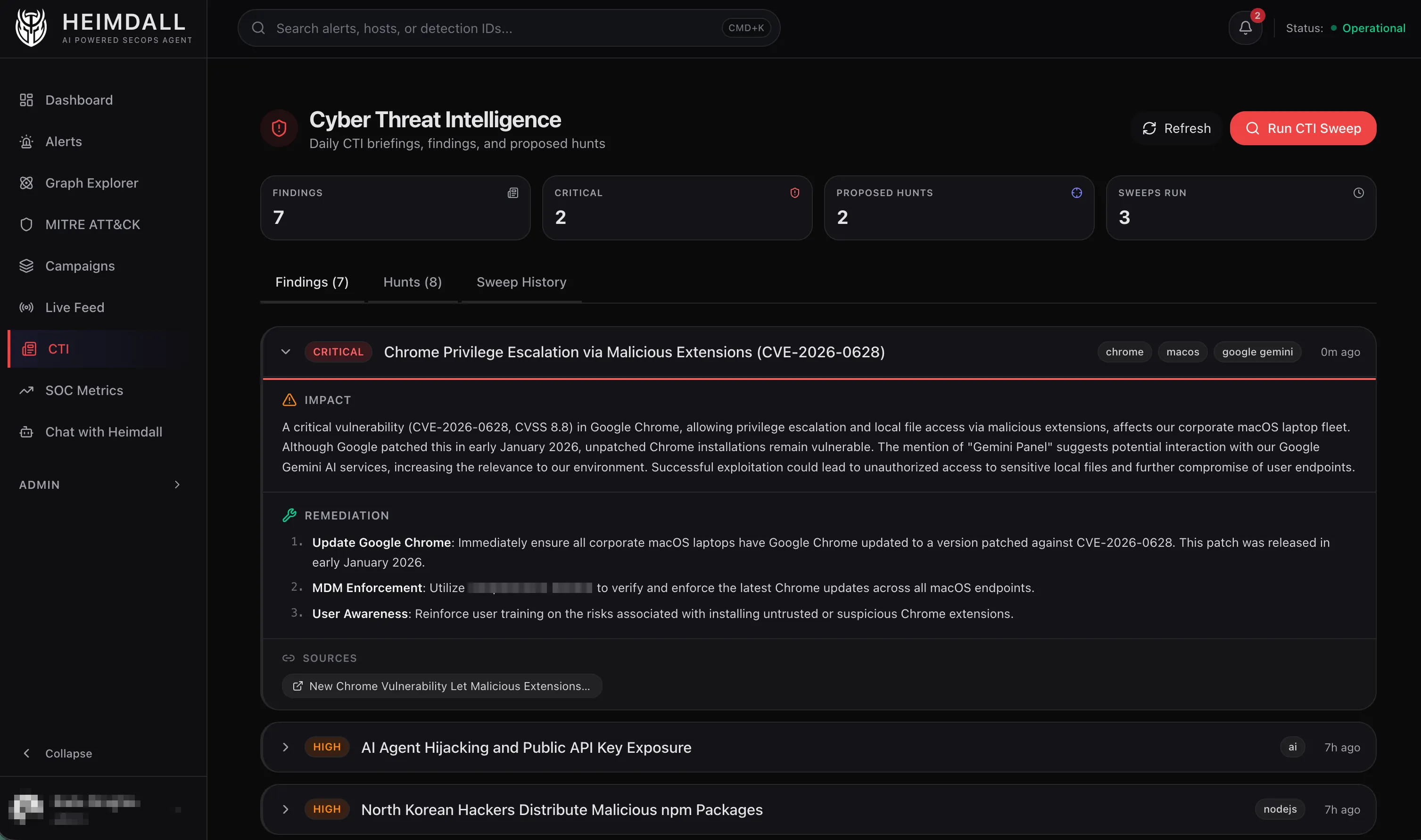
Task: Click the nodejs tag
Action: [x=1280, y=809]
